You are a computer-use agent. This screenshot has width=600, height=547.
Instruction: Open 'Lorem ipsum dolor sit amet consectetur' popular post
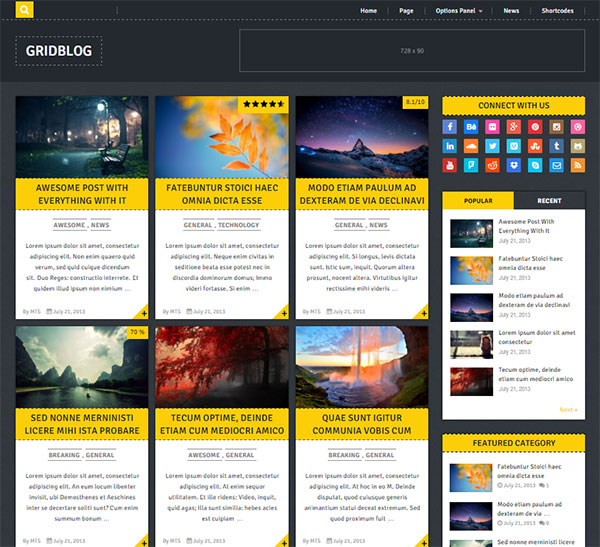(537, 337)
